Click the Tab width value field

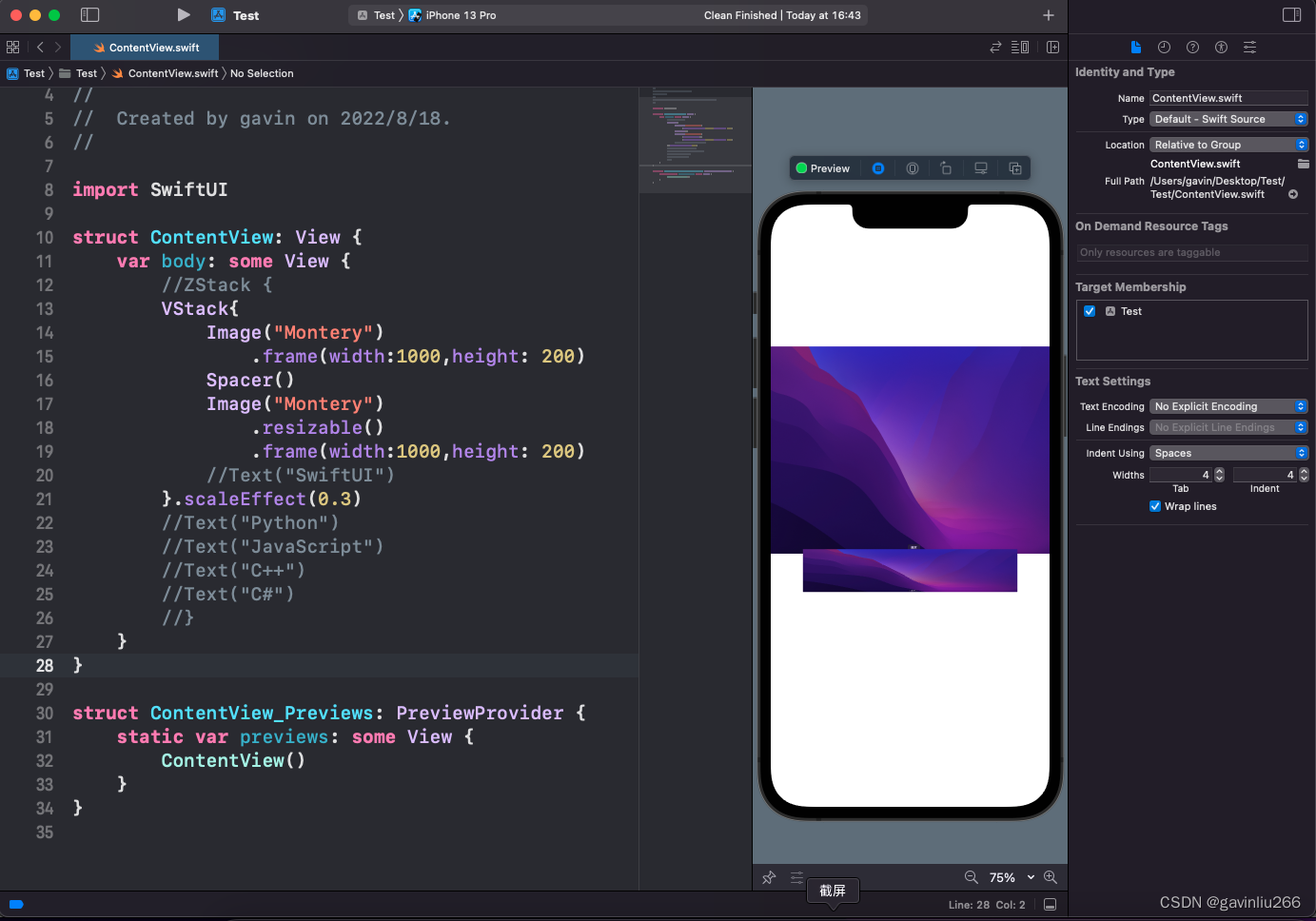pos(1181,475)
